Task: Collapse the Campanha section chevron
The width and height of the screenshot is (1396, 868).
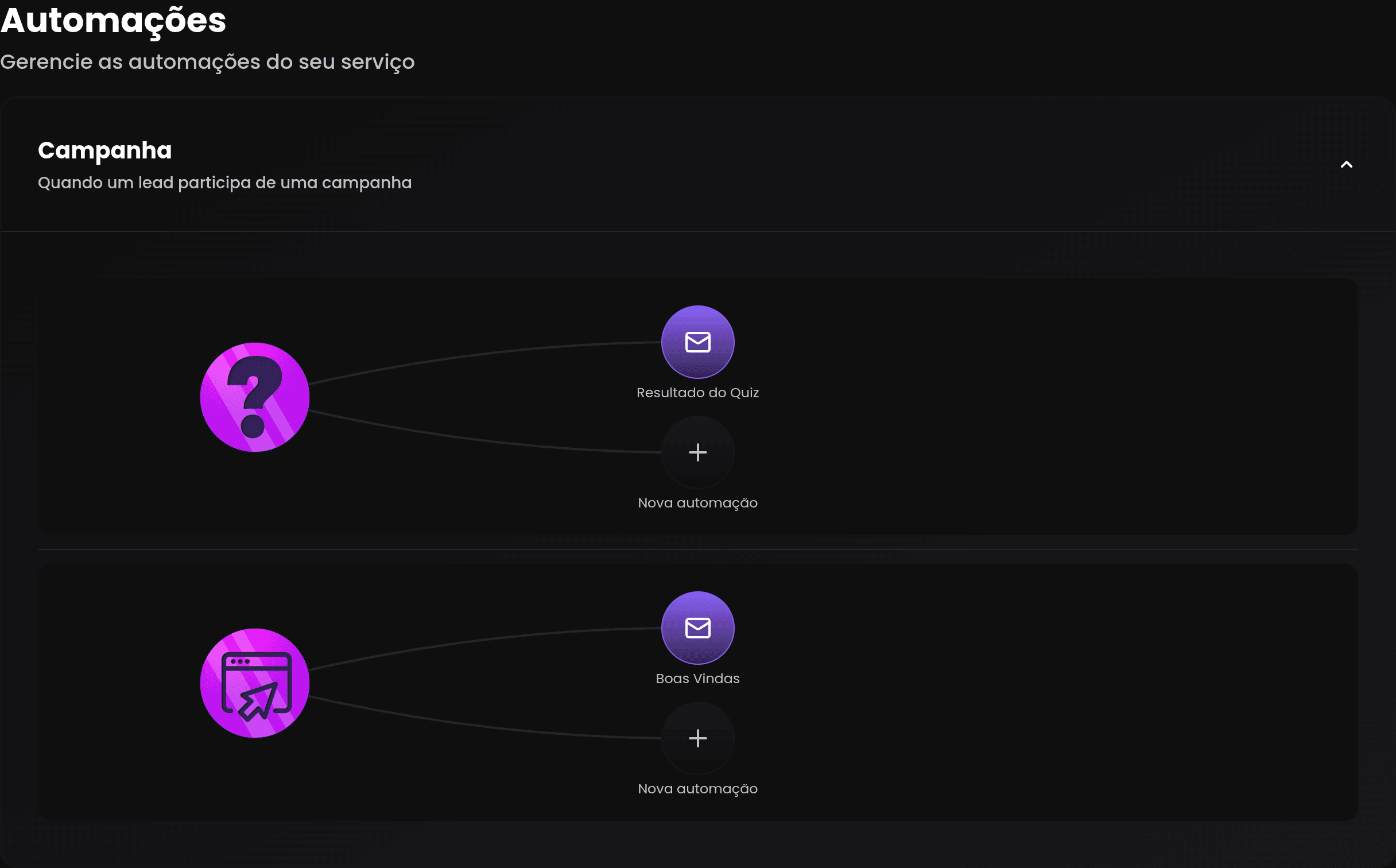Action: 1346,165
